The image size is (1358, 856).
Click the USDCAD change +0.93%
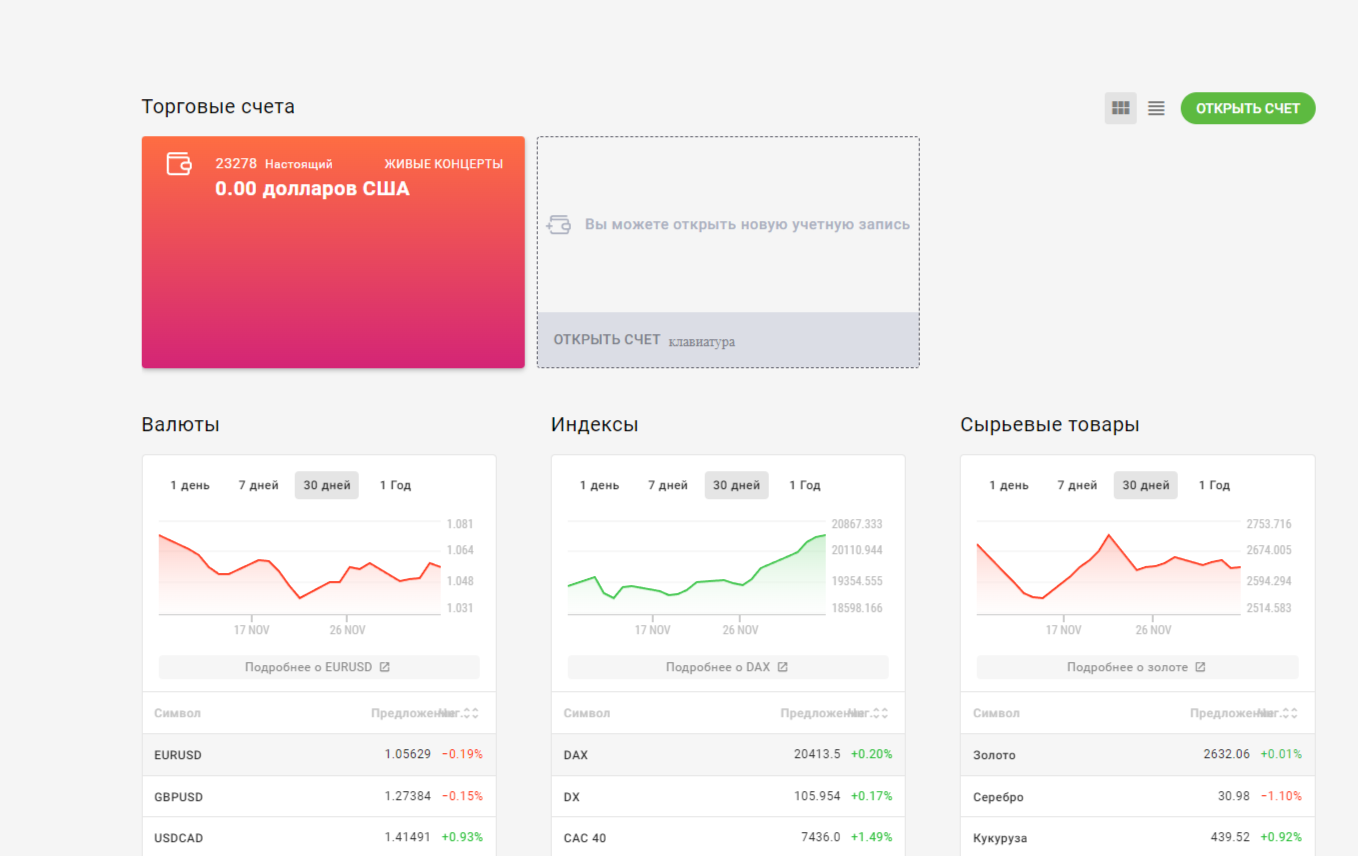[462, 838]
